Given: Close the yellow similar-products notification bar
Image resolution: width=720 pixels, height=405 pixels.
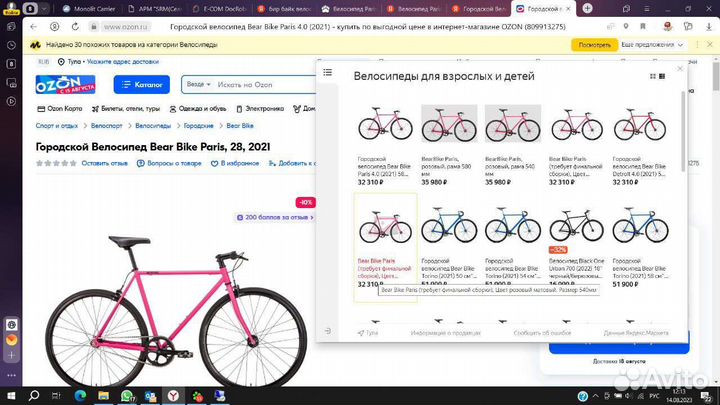Looking at the screenshot, I should pos(710,45).
